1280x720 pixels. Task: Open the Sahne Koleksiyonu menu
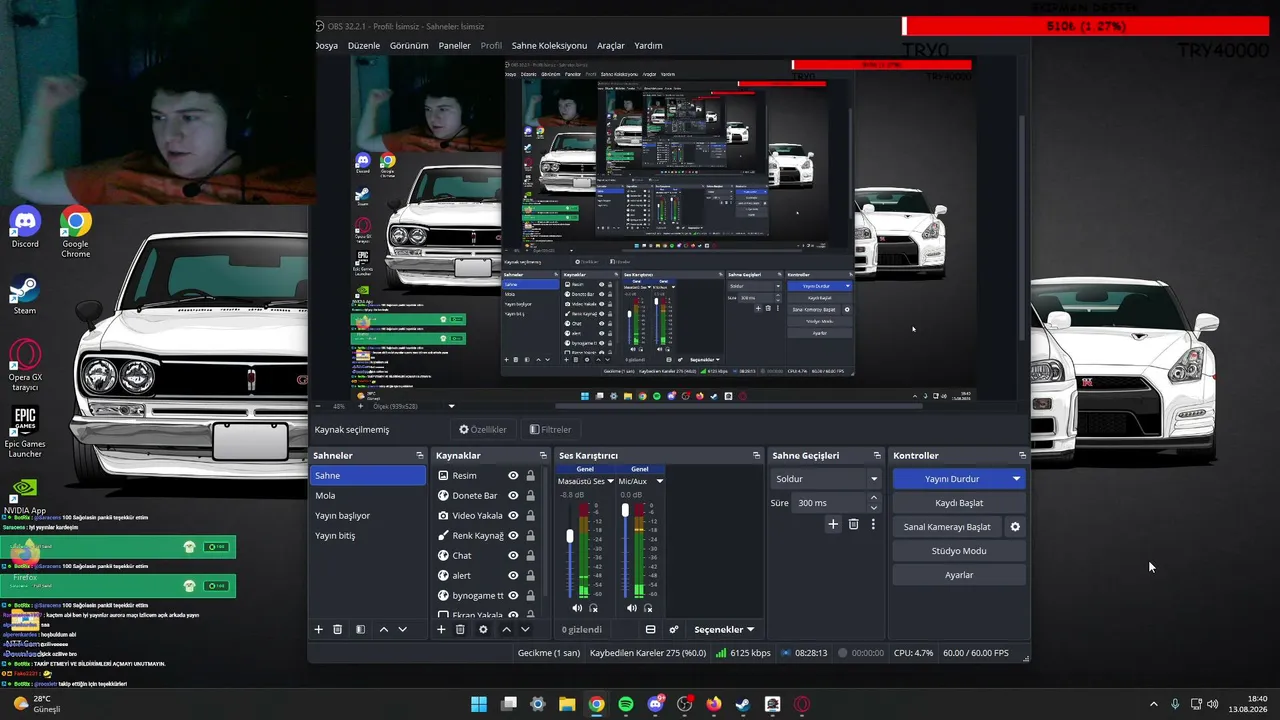pyautogui.click(x=549, y=46)
